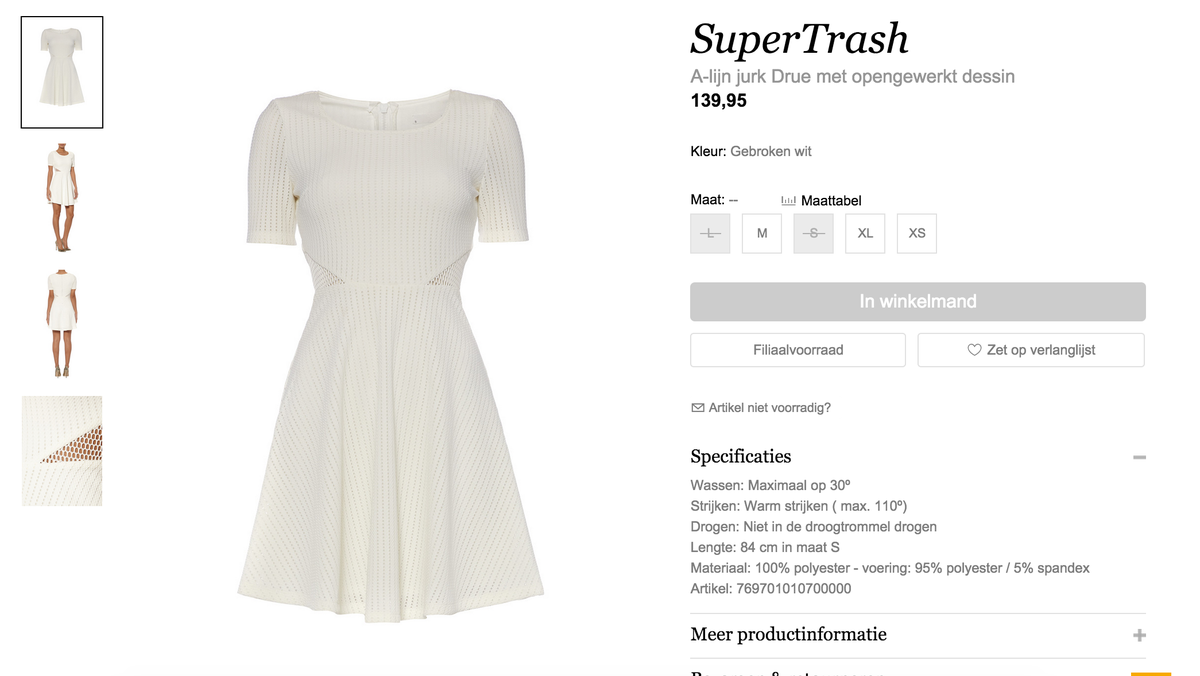Show the front model photo thumbnail
This screenshot has width=1200, height=676.
tap(62, 197)
